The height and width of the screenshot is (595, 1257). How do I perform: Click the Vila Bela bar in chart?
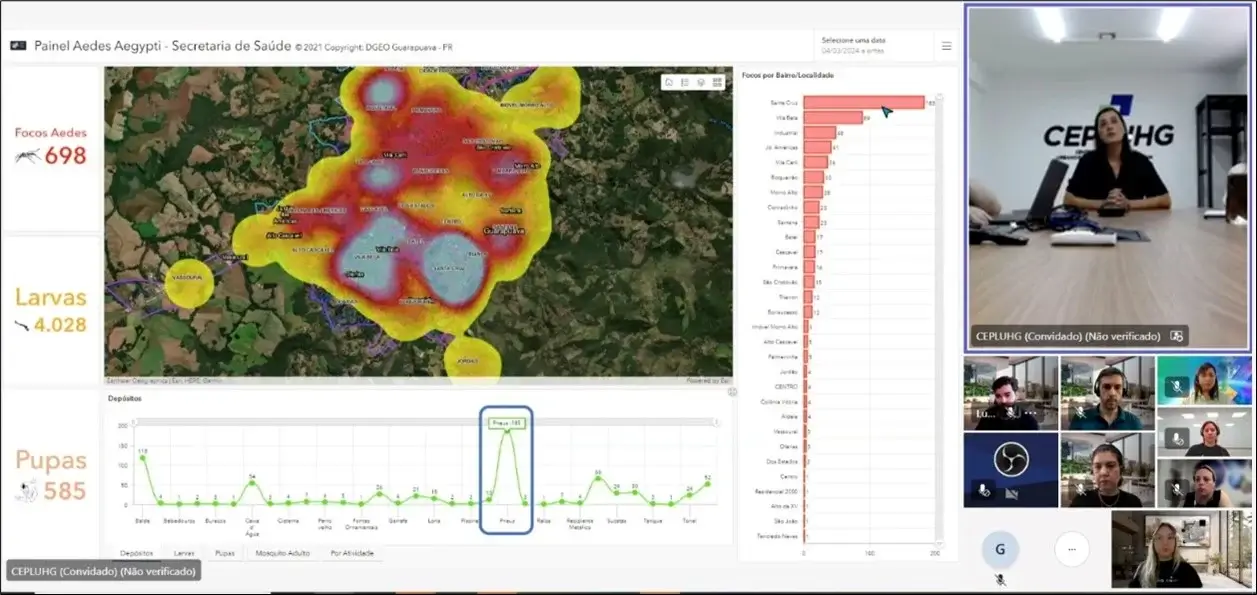point(832,118)
